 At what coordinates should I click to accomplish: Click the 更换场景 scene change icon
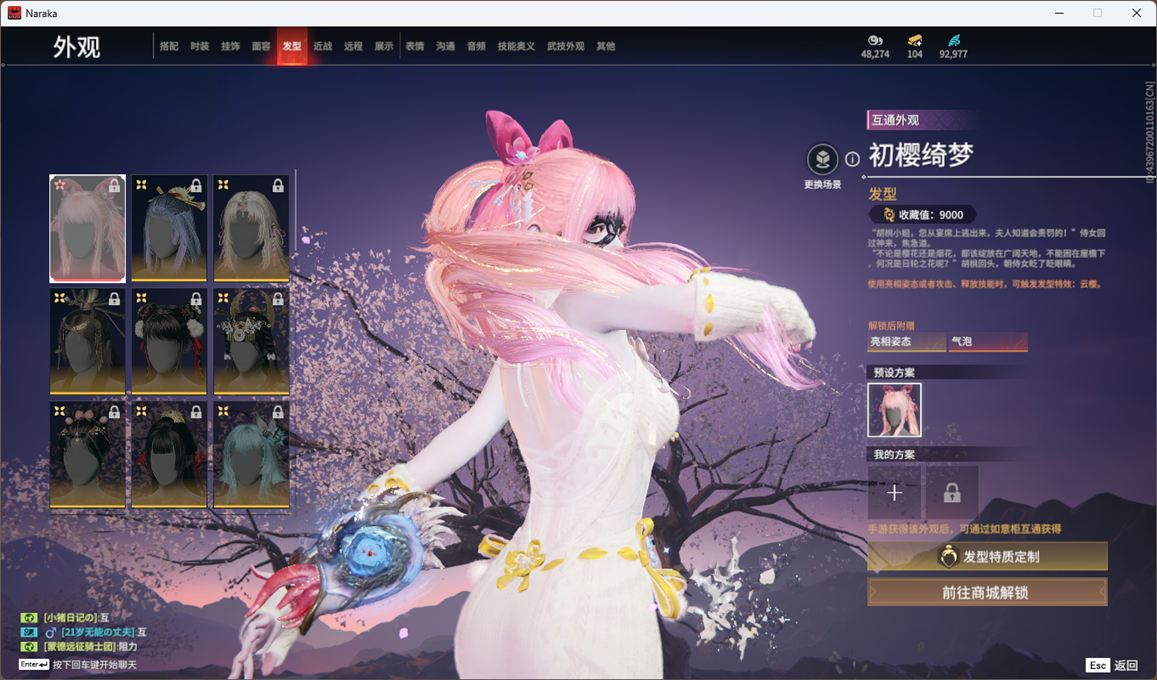(822, 159)
